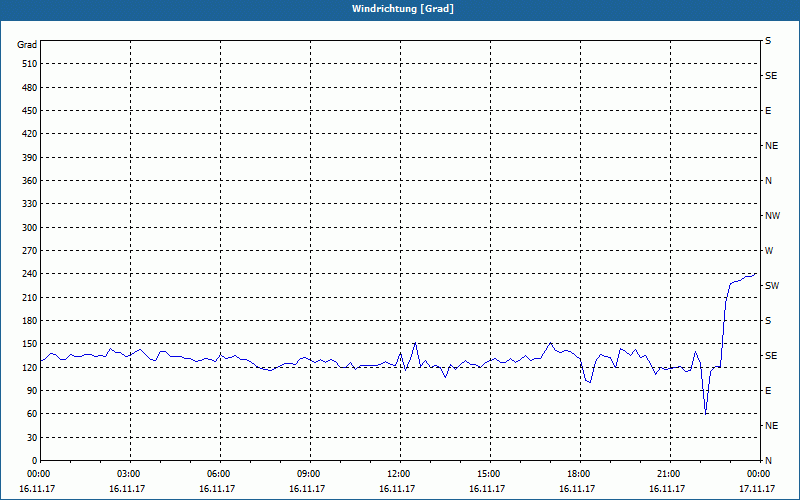This screenshot has height=500, width=800.
Task: Click the 330 y-axis tick label
Action: [30, 204]
